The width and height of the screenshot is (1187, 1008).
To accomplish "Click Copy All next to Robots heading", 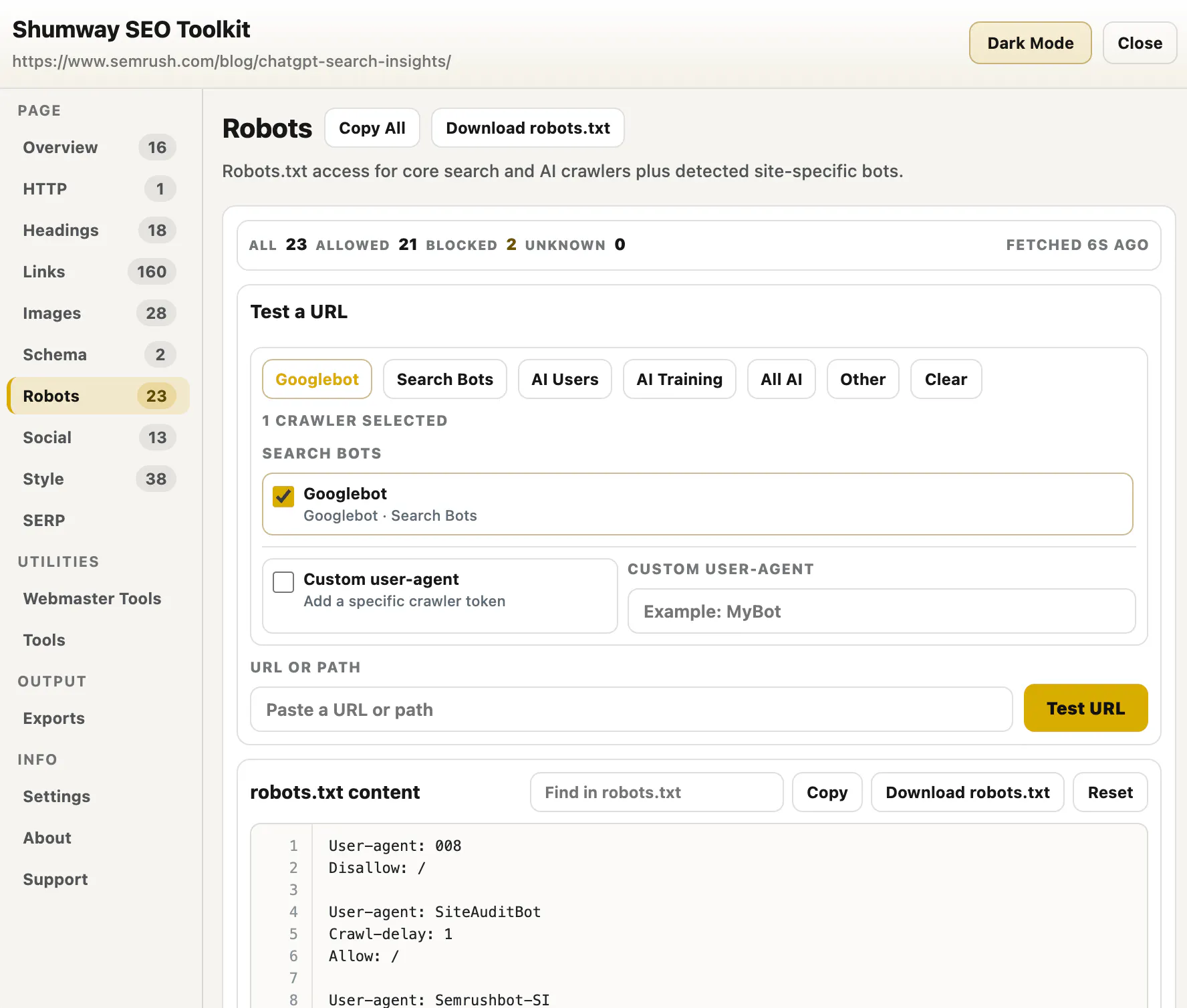I will pyautogui.click(x=372, y=128).
